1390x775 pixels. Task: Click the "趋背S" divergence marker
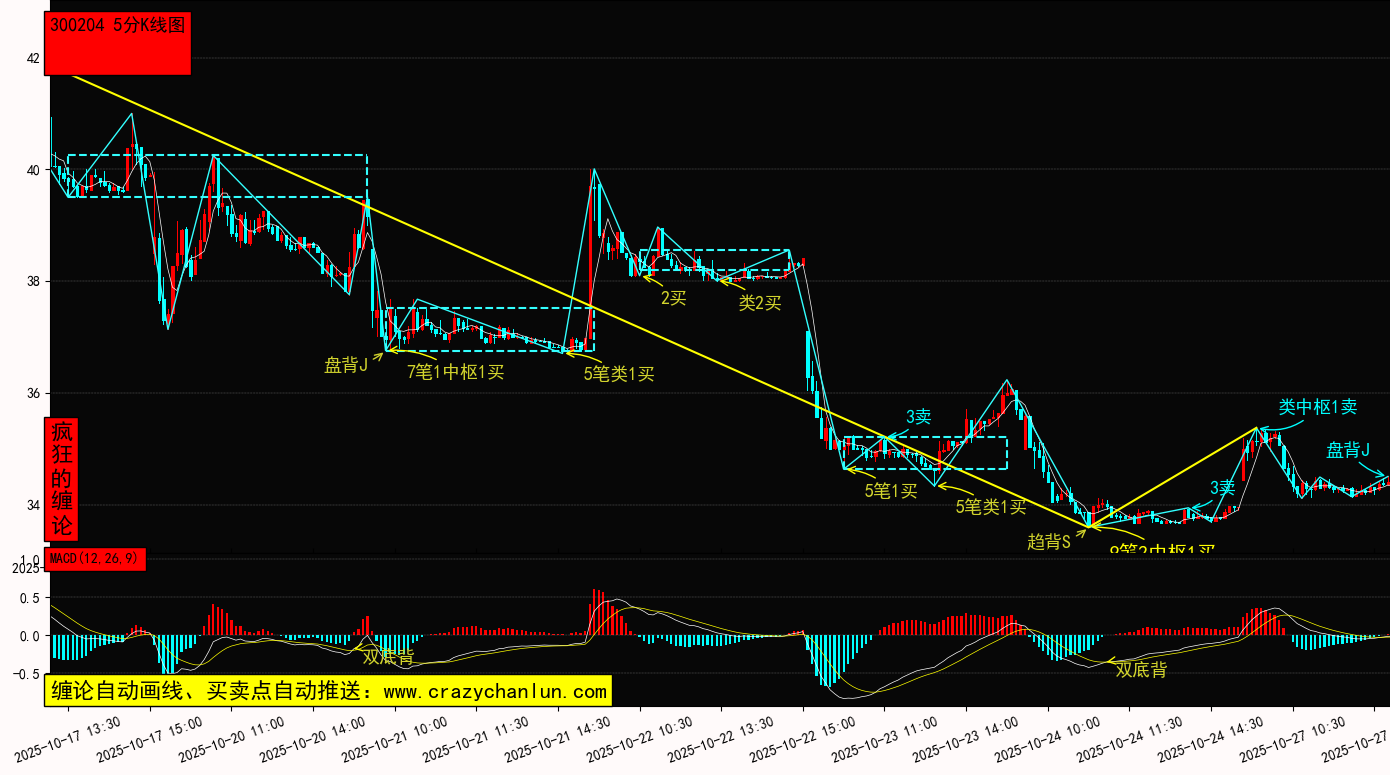(x=1049, y=542)
